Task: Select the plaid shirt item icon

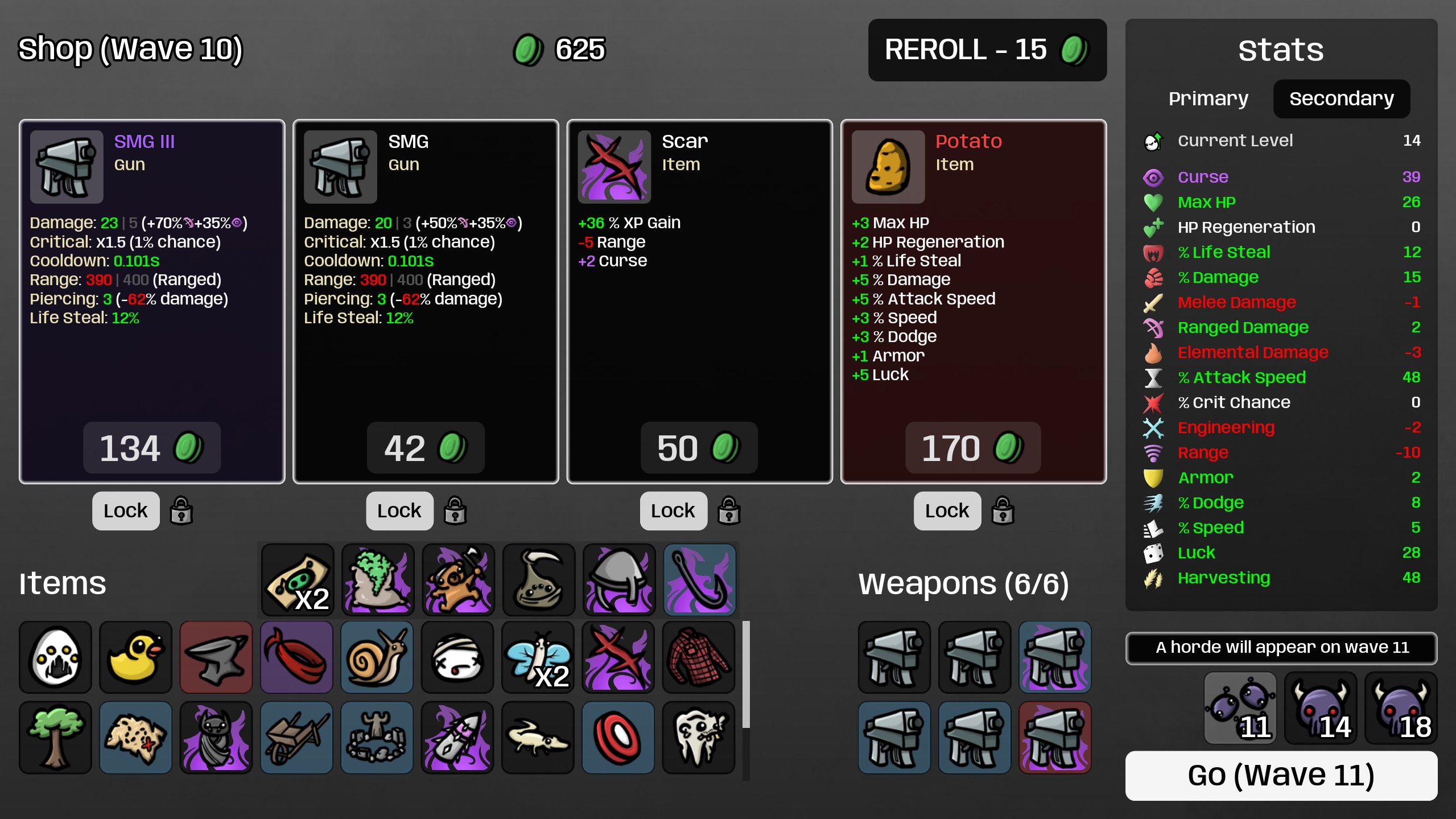Action: (x=699, y=657)
